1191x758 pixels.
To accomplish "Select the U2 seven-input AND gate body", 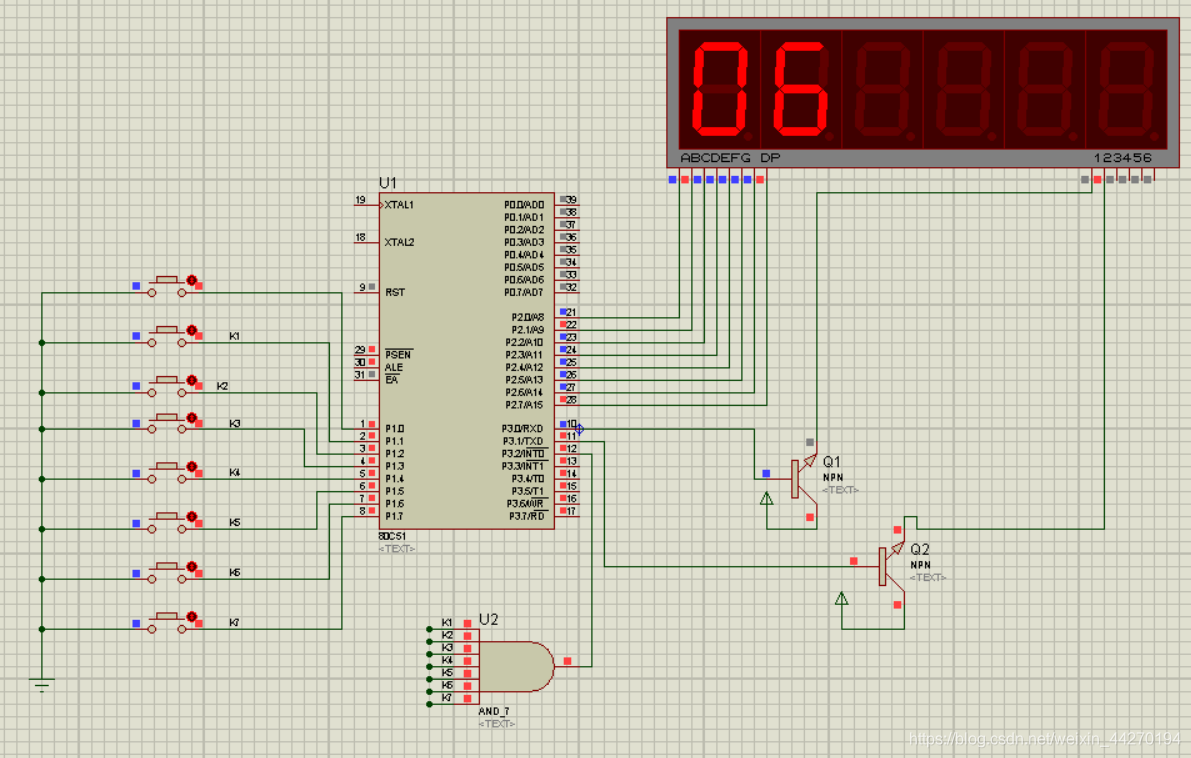I will coord(517,666).
